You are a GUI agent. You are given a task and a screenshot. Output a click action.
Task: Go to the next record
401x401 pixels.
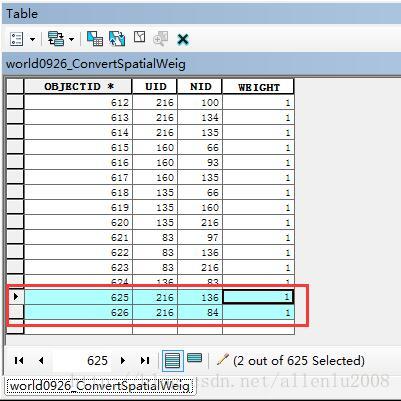pyautogui.click(x=123, y=360)
